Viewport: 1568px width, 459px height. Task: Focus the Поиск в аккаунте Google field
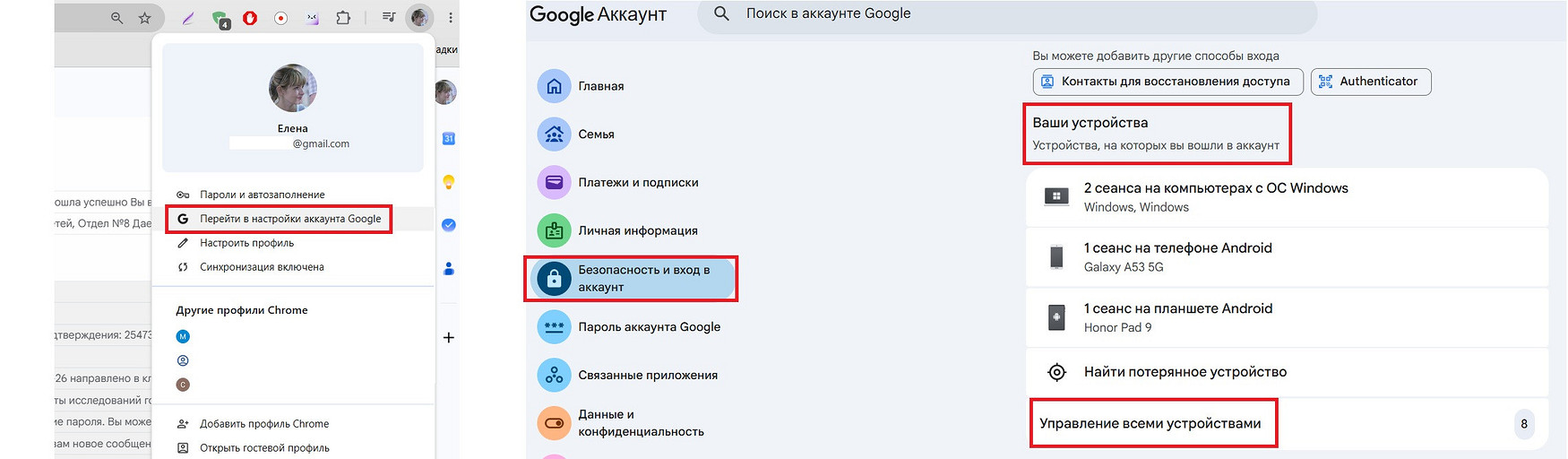tap(1007, 14)
